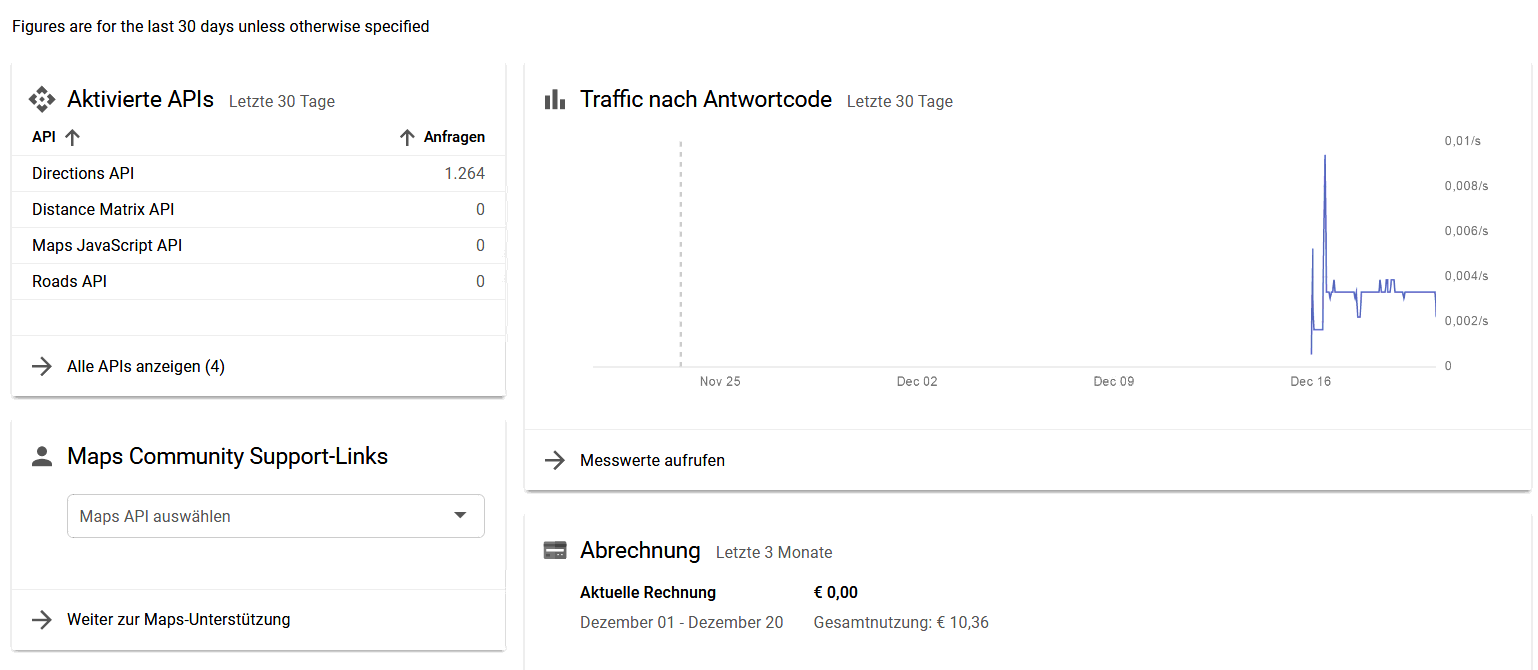
Task: Click the arrow icon before Messwerte aufrufen
Action: (x=554, y=460)
